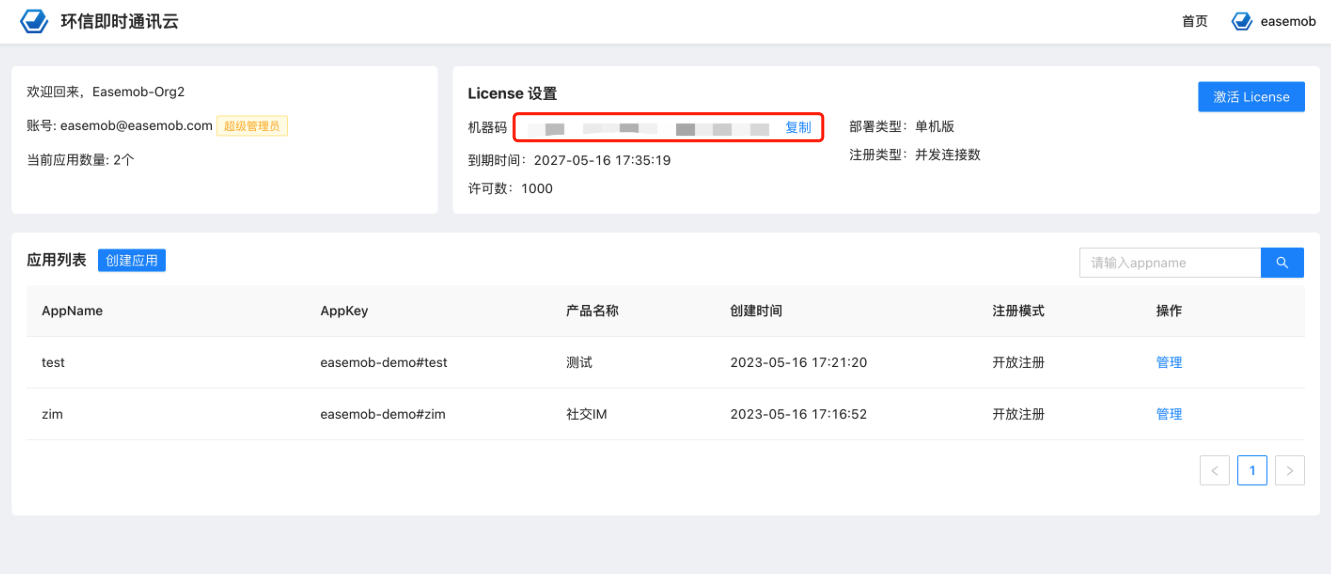Click the easemob user avatar icon

(x=1241, y=21)
